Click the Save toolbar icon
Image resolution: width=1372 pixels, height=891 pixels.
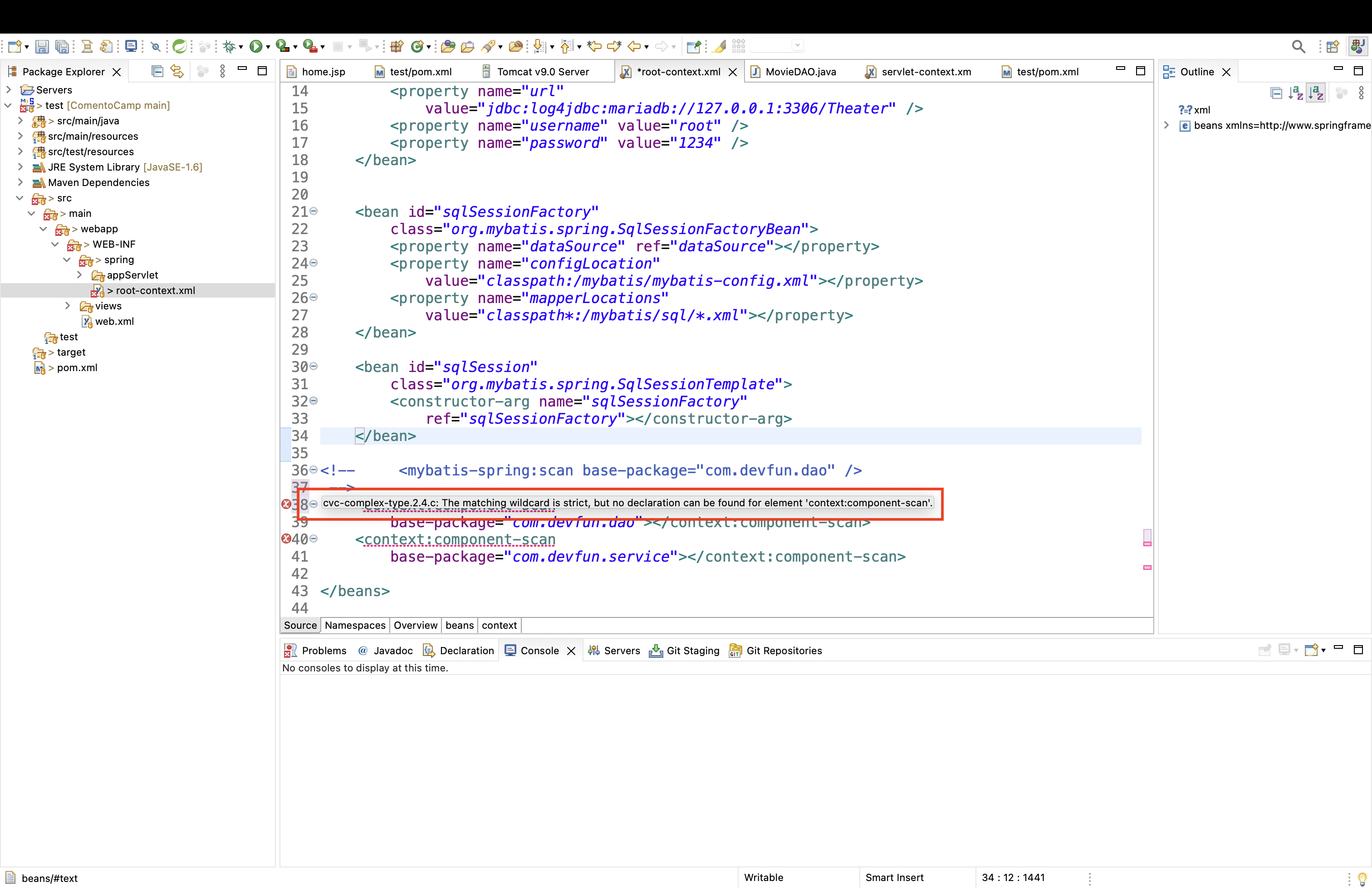pyautogui.click(x=41, y=46)
